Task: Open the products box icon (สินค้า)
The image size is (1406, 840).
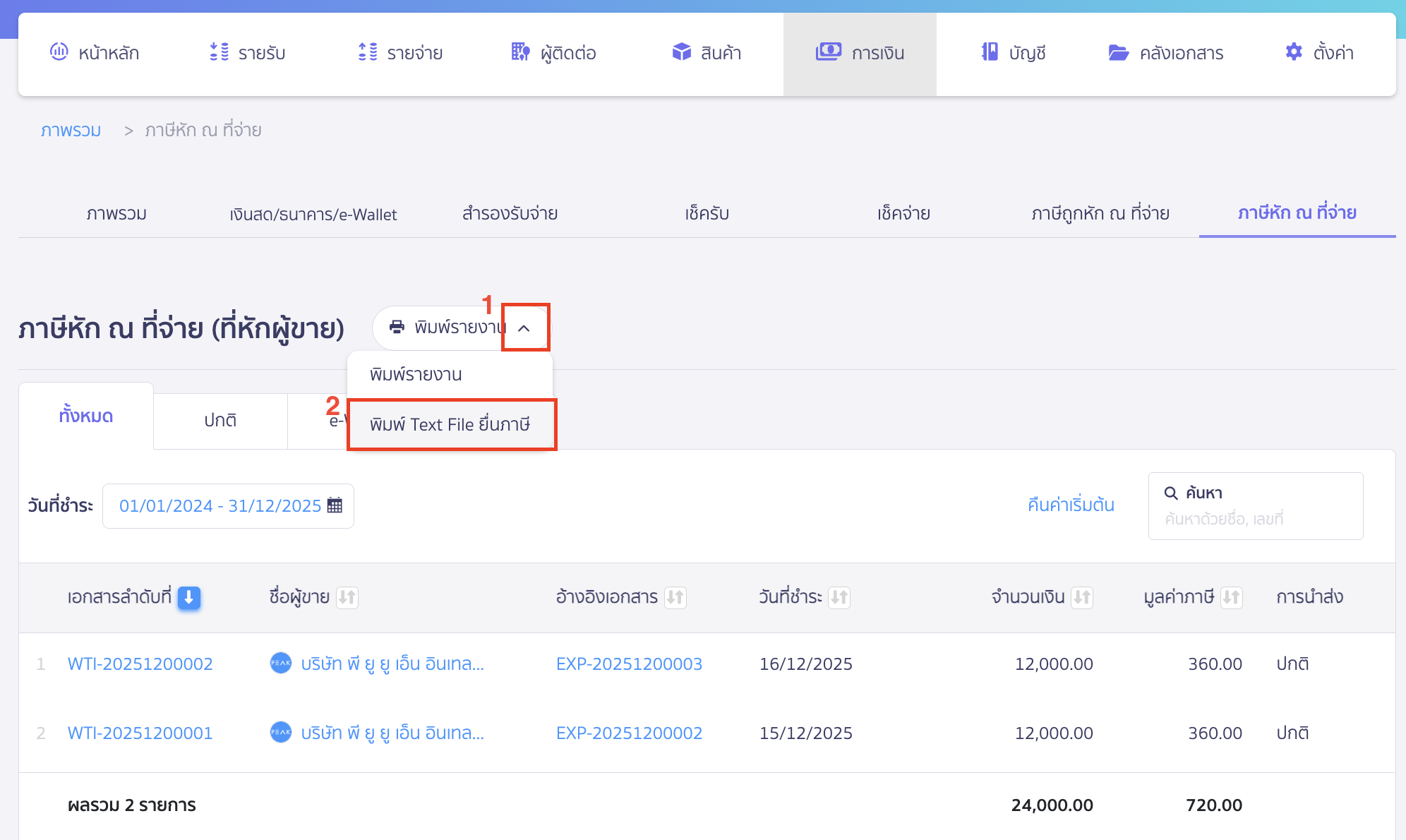Action: (681, 52)
